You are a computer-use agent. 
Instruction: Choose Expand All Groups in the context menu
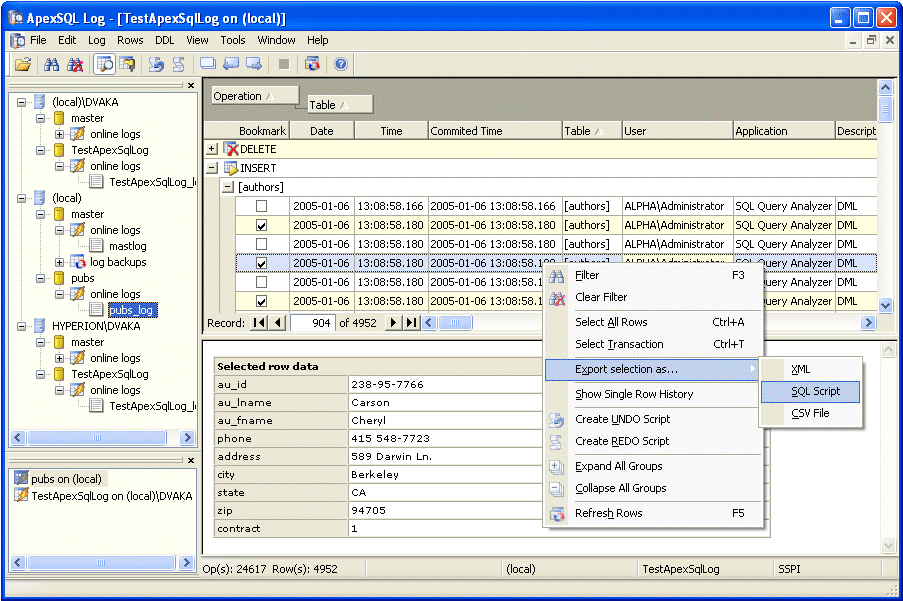[x=654, y=466]
